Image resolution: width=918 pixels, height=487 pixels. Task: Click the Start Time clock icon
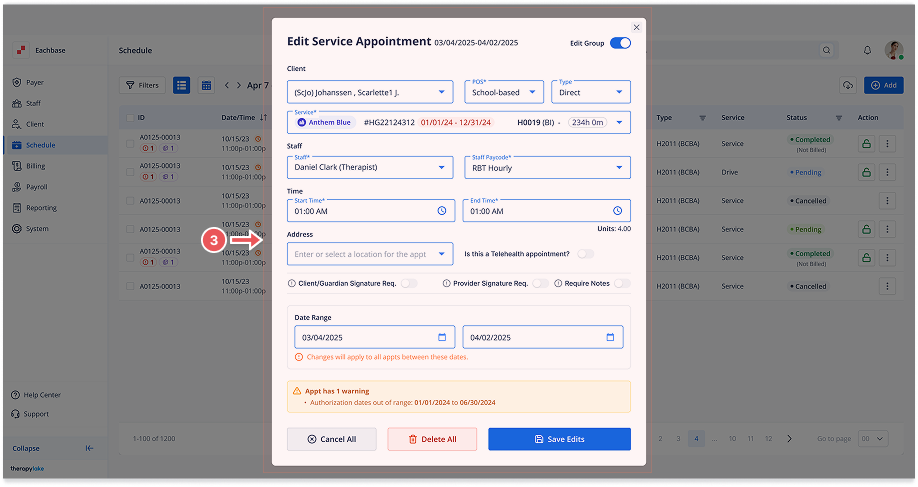(442, 211)
